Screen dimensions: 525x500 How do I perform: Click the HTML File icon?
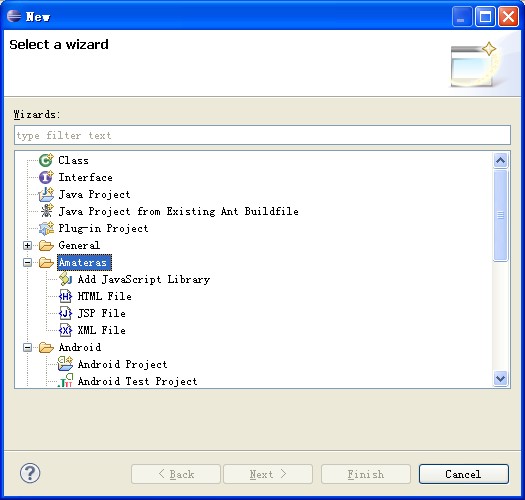pos(65,296)
